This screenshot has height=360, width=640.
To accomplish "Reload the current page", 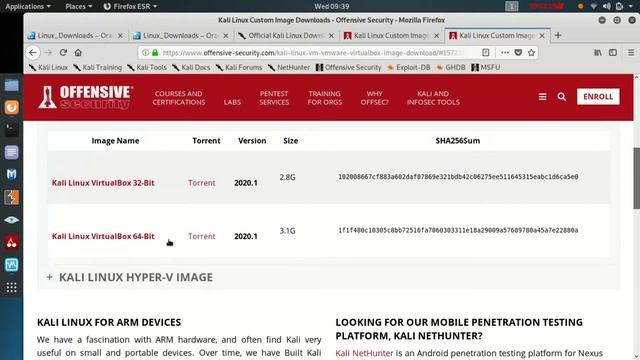I will 63,53.
